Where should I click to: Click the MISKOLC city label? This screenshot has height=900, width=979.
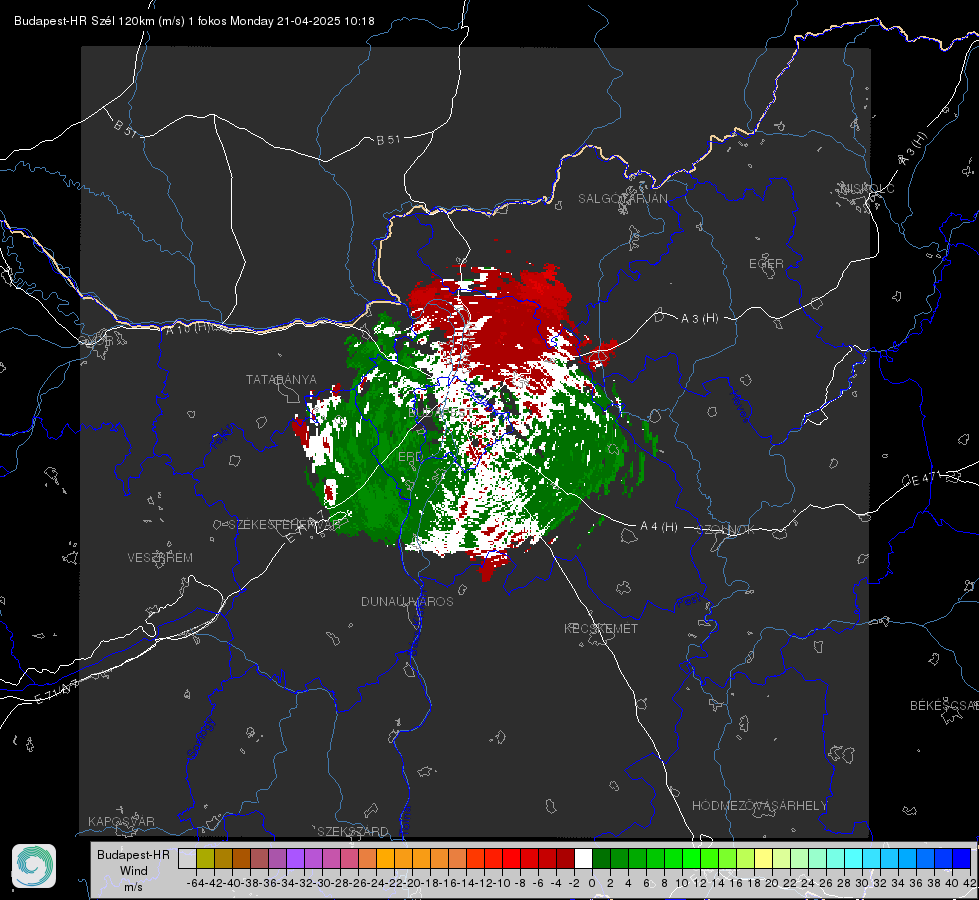[867, 188]
